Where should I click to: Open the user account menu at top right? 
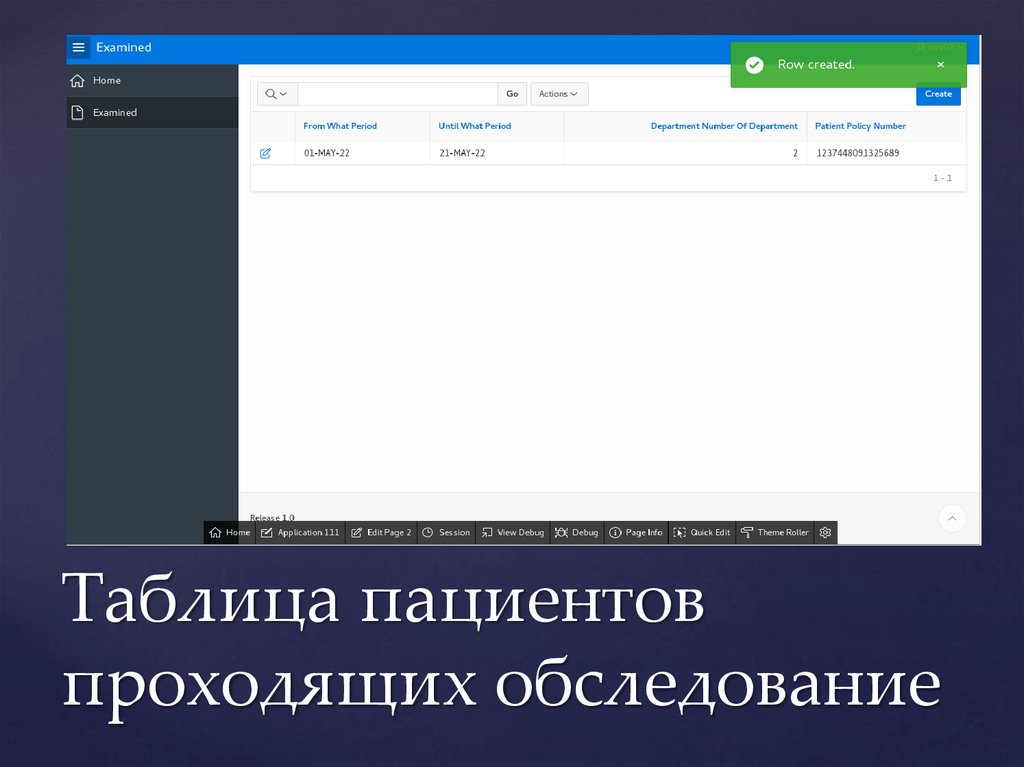coord(936,47)
